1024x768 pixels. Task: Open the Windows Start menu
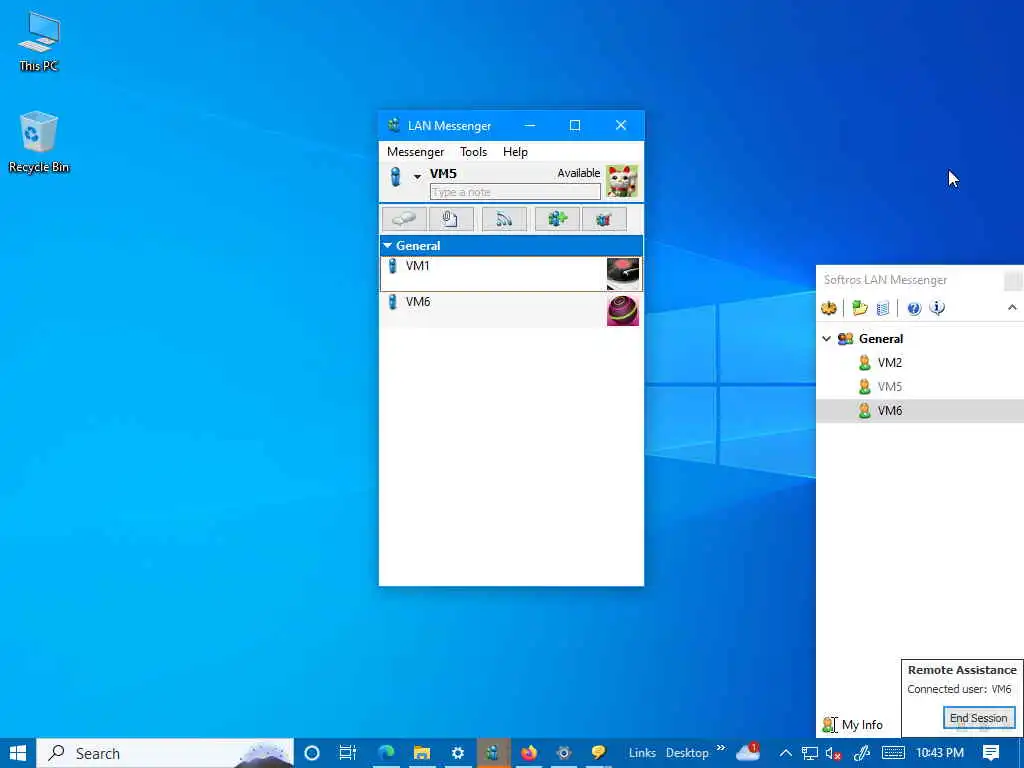click(x=18, y=753)
